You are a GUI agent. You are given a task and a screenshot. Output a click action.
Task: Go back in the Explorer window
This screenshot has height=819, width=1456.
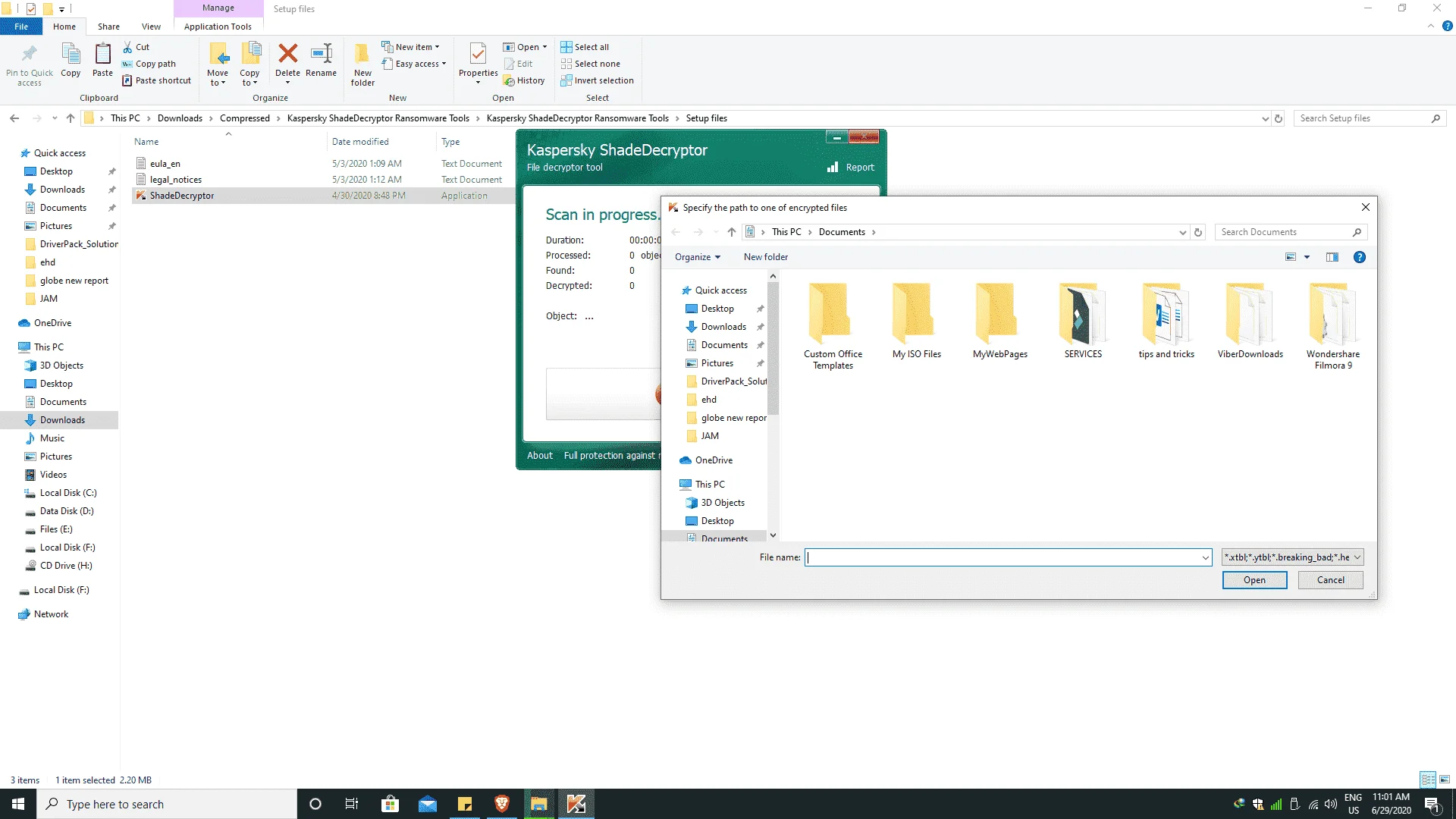(14, 118)
